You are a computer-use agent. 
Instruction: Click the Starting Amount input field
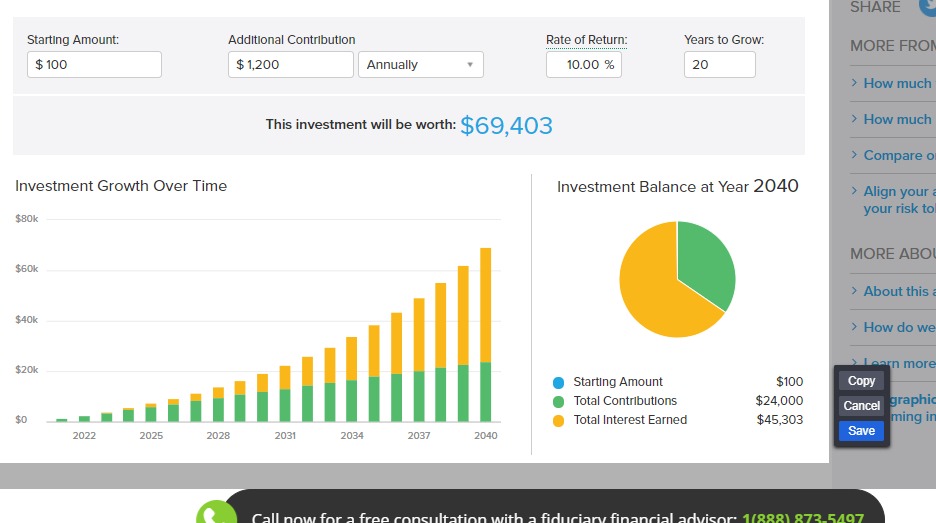94,65
